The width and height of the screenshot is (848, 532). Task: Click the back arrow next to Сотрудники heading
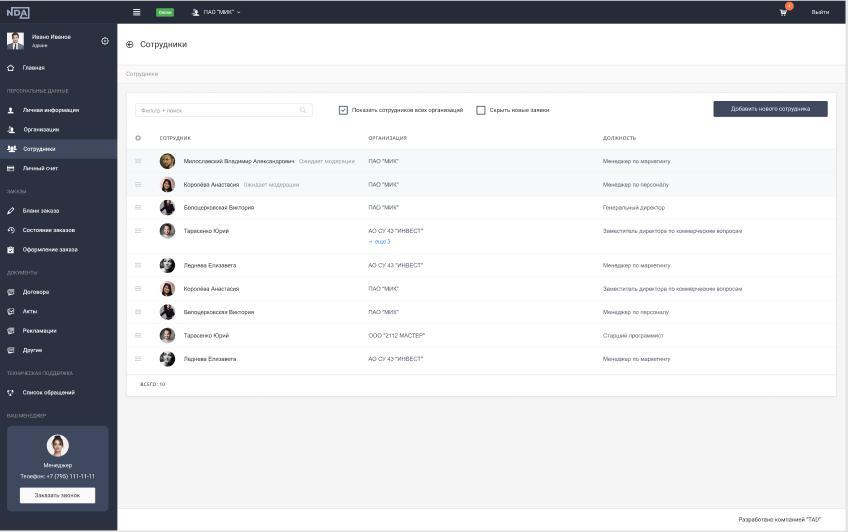[x=130, y=45]
